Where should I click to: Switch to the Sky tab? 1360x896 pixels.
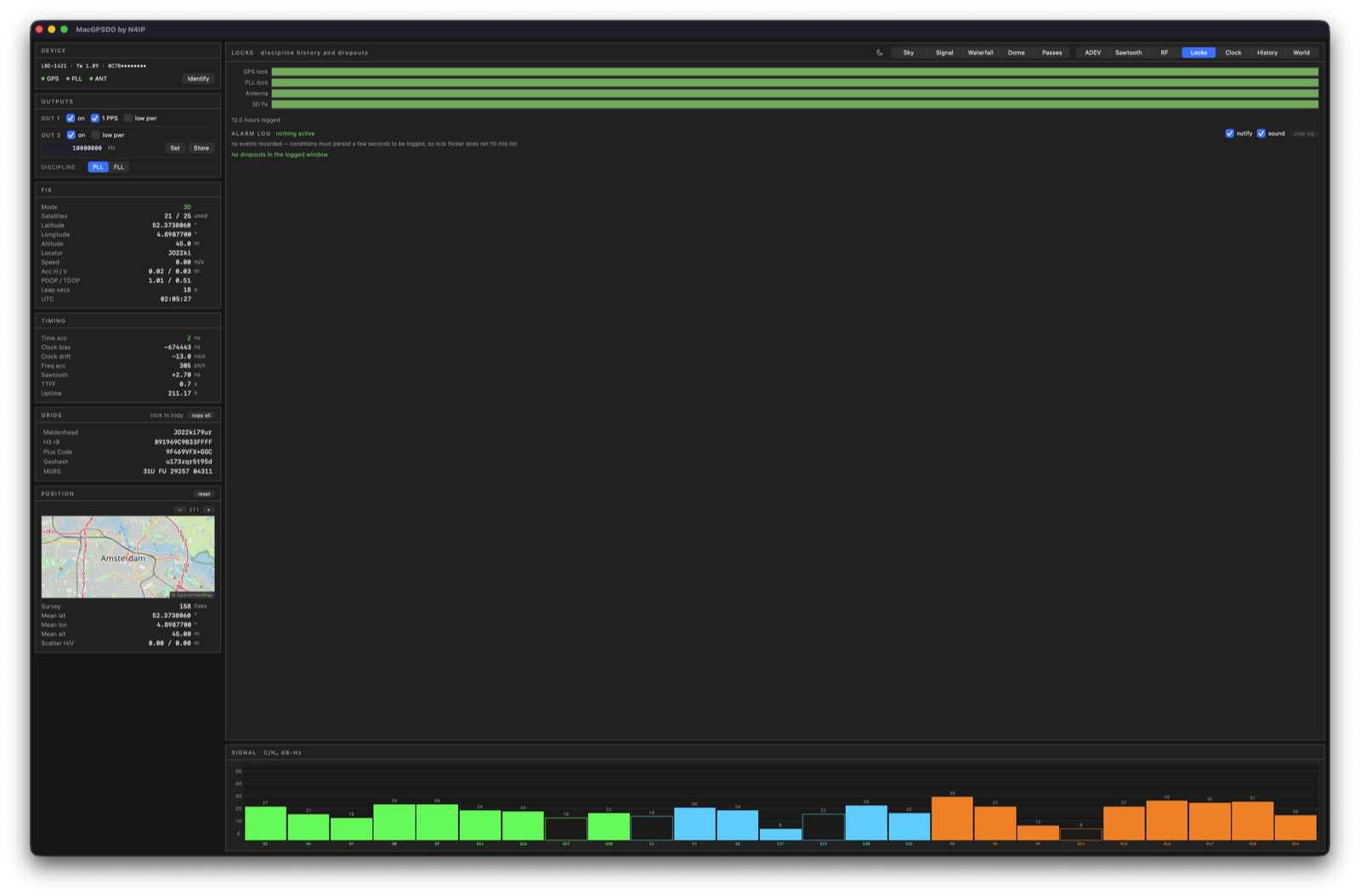point(909,53)
